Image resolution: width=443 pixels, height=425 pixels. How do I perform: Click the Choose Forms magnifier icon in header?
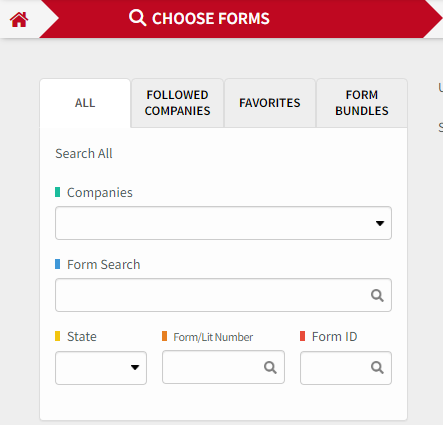click(138, 18)
